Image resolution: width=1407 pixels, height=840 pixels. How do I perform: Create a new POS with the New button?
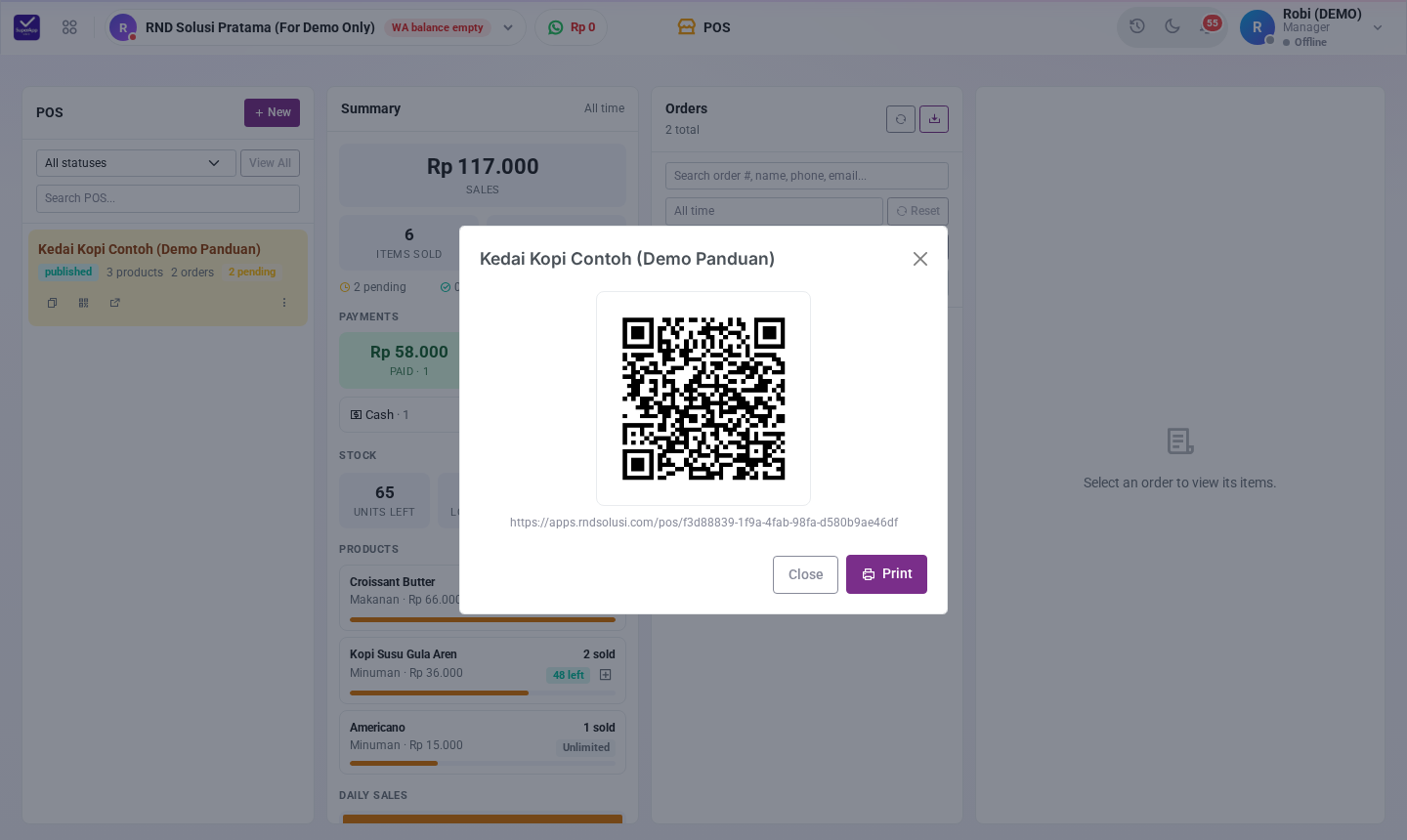(x=272, y=112)
